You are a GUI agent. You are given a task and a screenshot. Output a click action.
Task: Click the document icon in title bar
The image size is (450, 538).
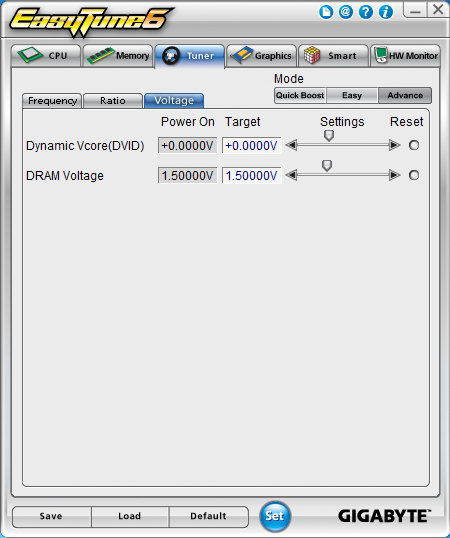[x=326, y=13]
